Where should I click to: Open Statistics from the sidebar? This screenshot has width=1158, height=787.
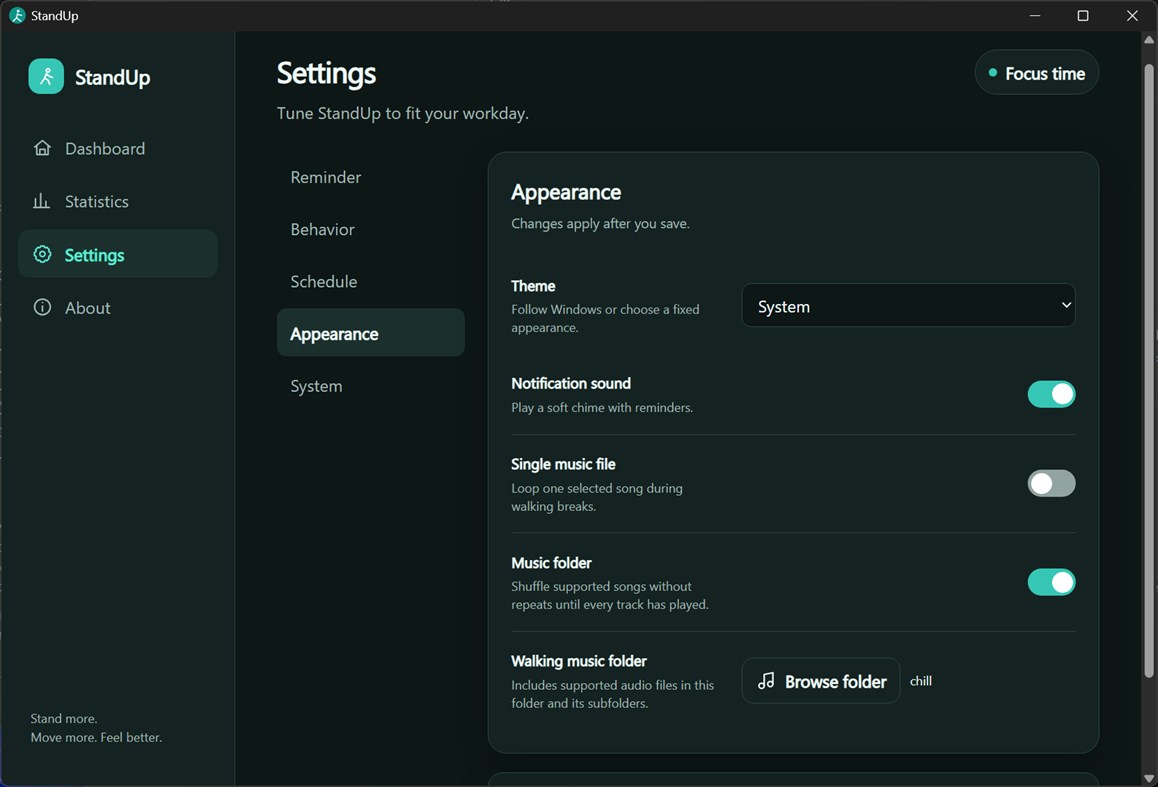coord(118,202)
